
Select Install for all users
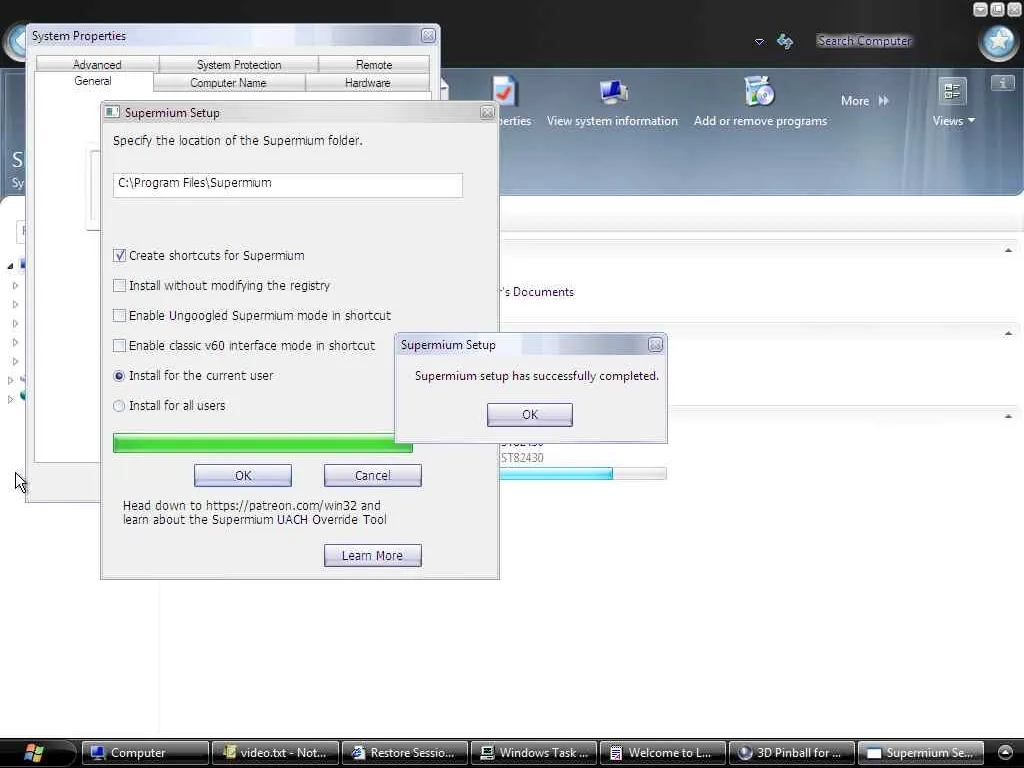pos(119,406)
